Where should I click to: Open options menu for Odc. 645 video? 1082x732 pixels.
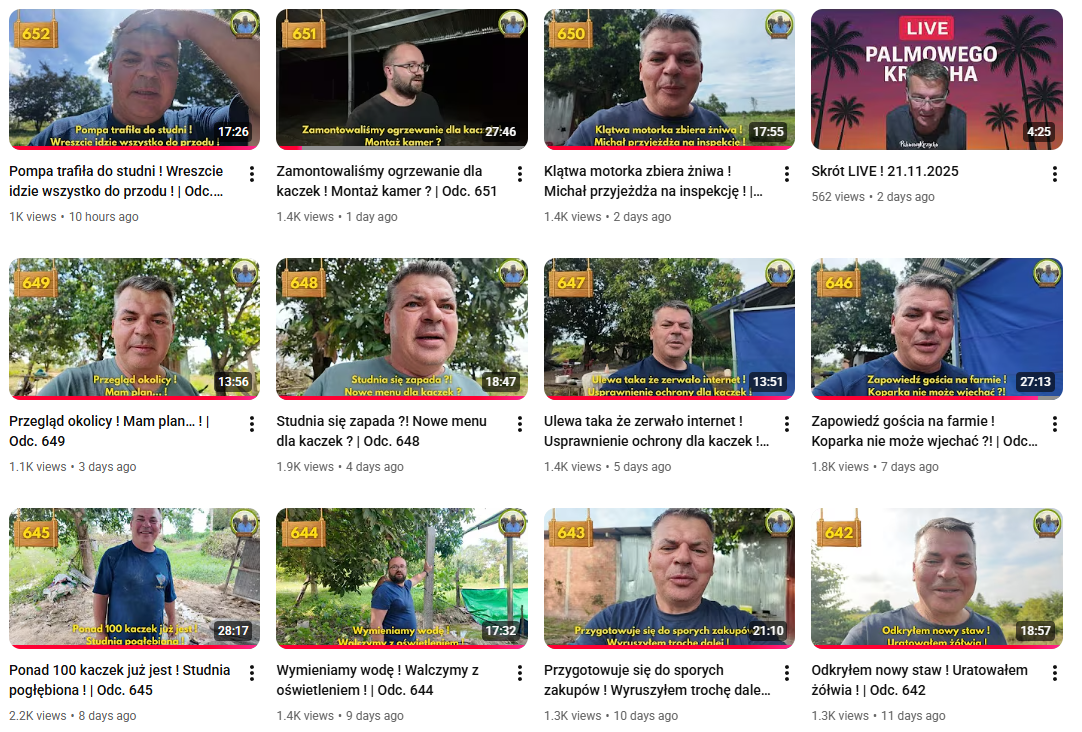pos(252,673)
